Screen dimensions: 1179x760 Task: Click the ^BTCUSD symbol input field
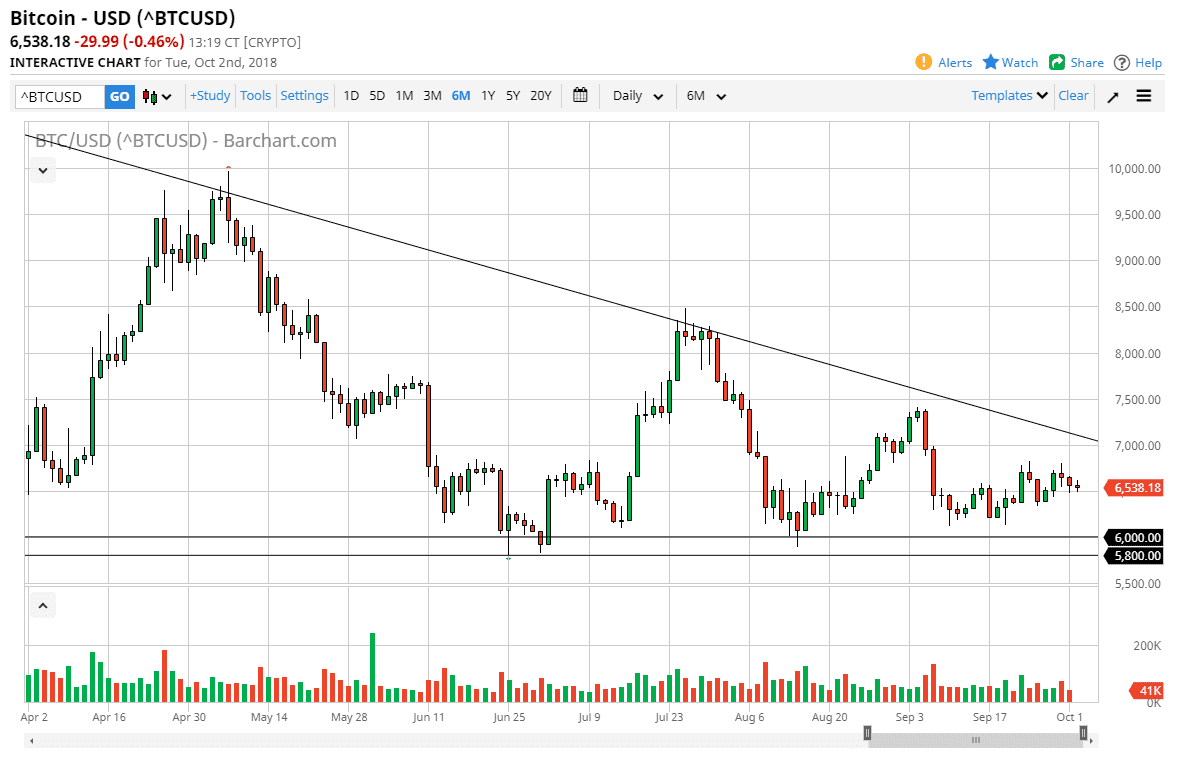[60, 97]
